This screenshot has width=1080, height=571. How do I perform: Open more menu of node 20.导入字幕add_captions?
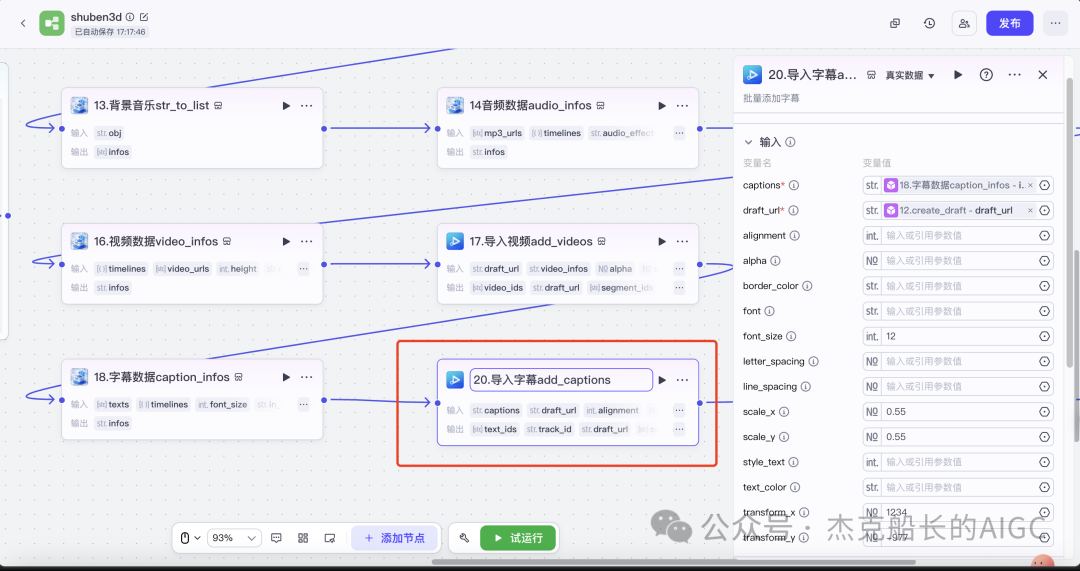pyautogui.click(x=683, y=380)
